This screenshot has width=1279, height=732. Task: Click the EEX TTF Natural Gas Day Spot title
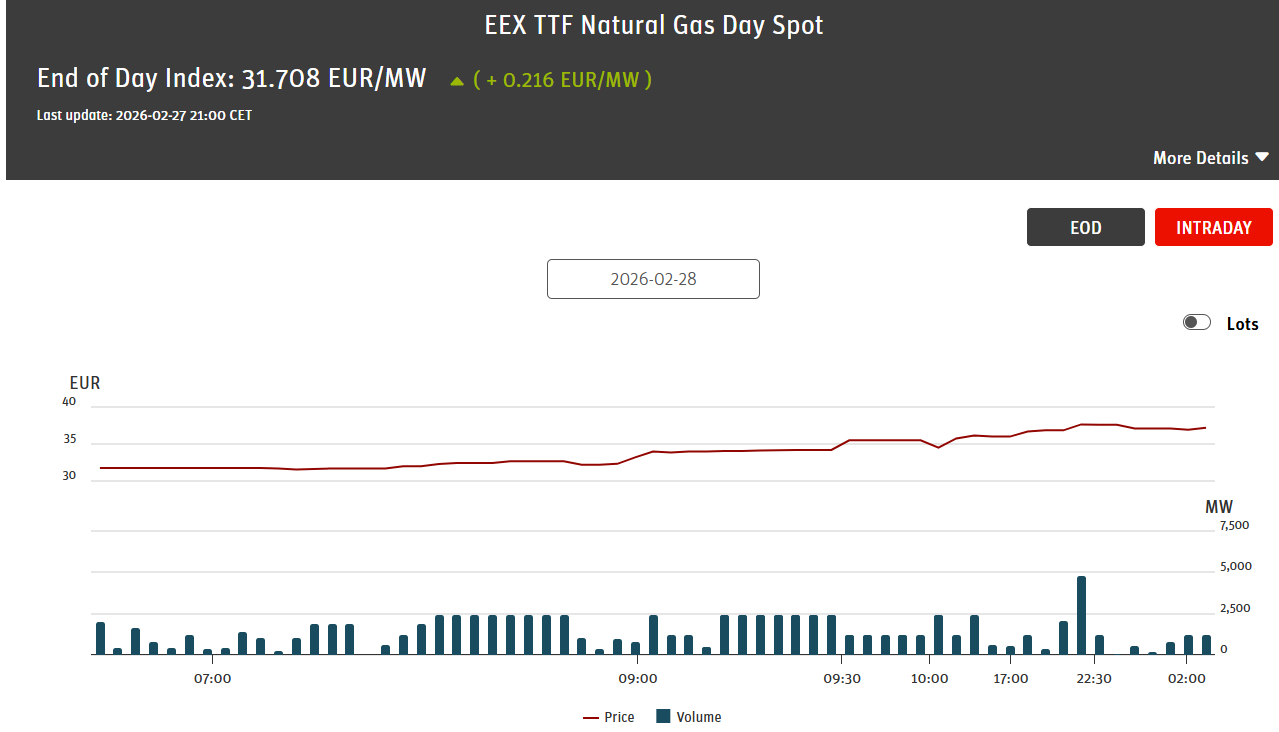coord(654,25)
